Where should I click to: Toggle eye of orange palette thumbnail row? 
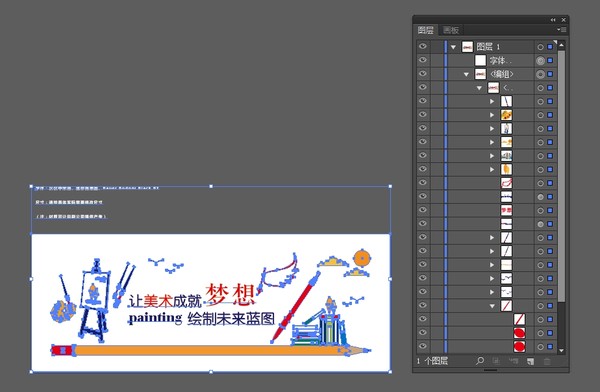click(423, 114)
